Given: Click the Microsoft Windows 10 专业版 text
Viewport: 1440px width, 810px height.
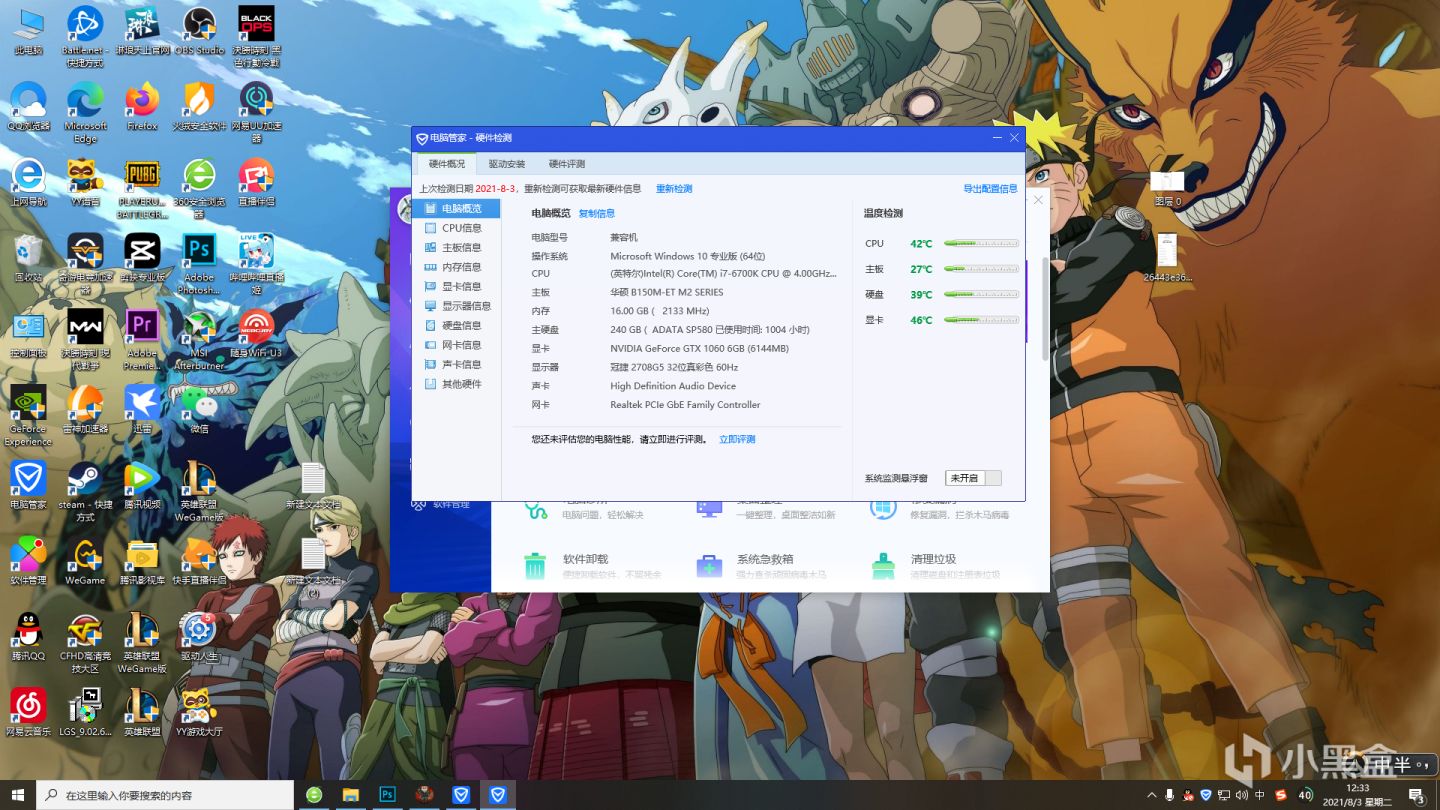Looking at the screenshot, I should tap(687, 256).
